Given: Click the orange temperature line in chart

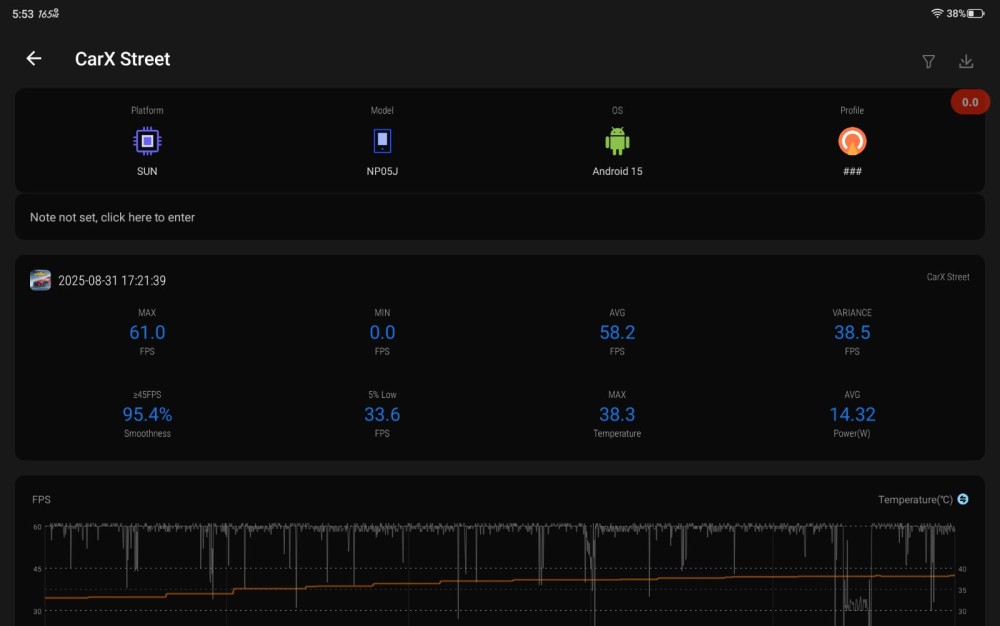Looking at the screenshot, I should click(x=500, y=581).
